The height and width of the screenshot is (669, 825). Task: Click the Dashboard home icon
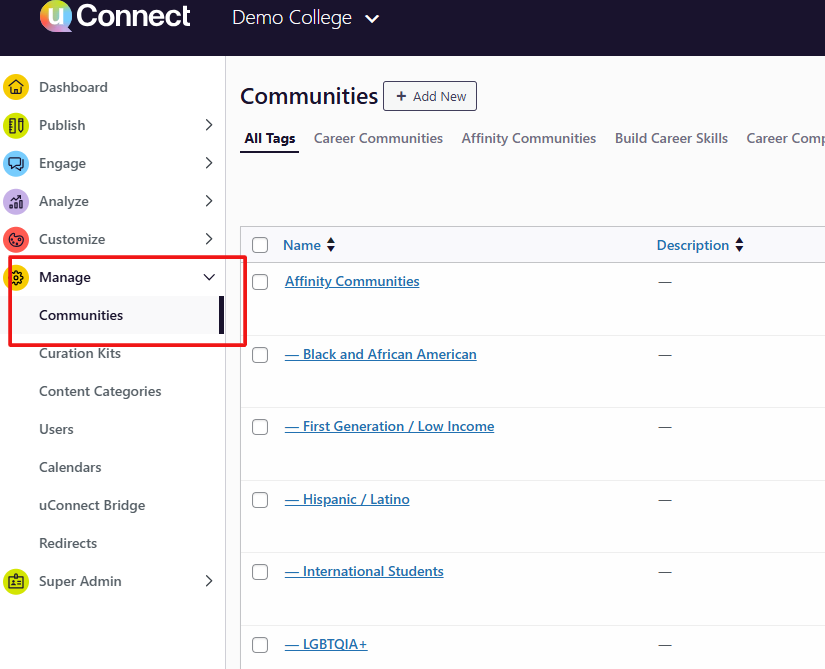16,87
